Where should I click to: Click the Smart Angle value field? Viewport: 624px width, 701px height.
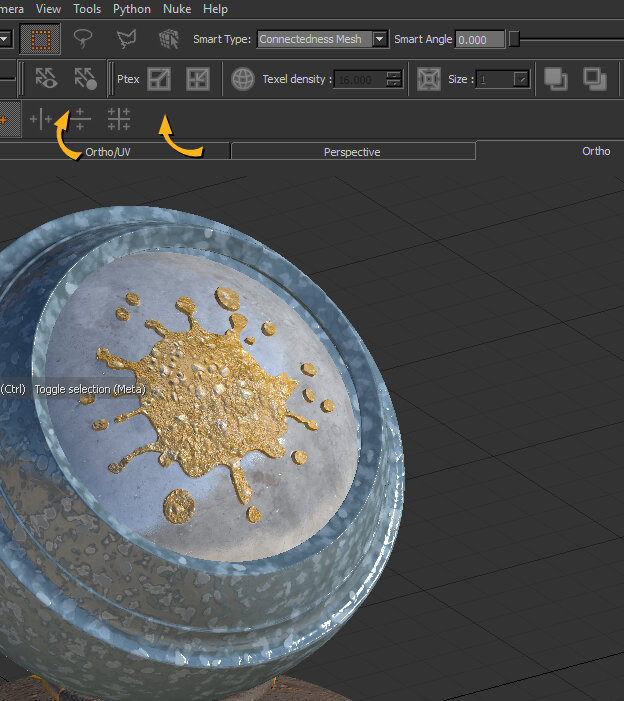point(481,39)
